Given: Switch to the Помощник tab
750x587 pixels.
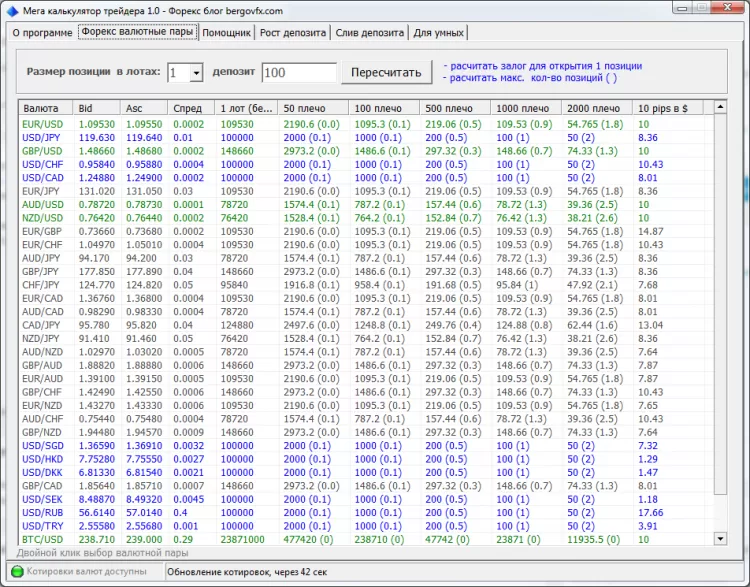Looking at the screenshot, I should click(226, 32).
